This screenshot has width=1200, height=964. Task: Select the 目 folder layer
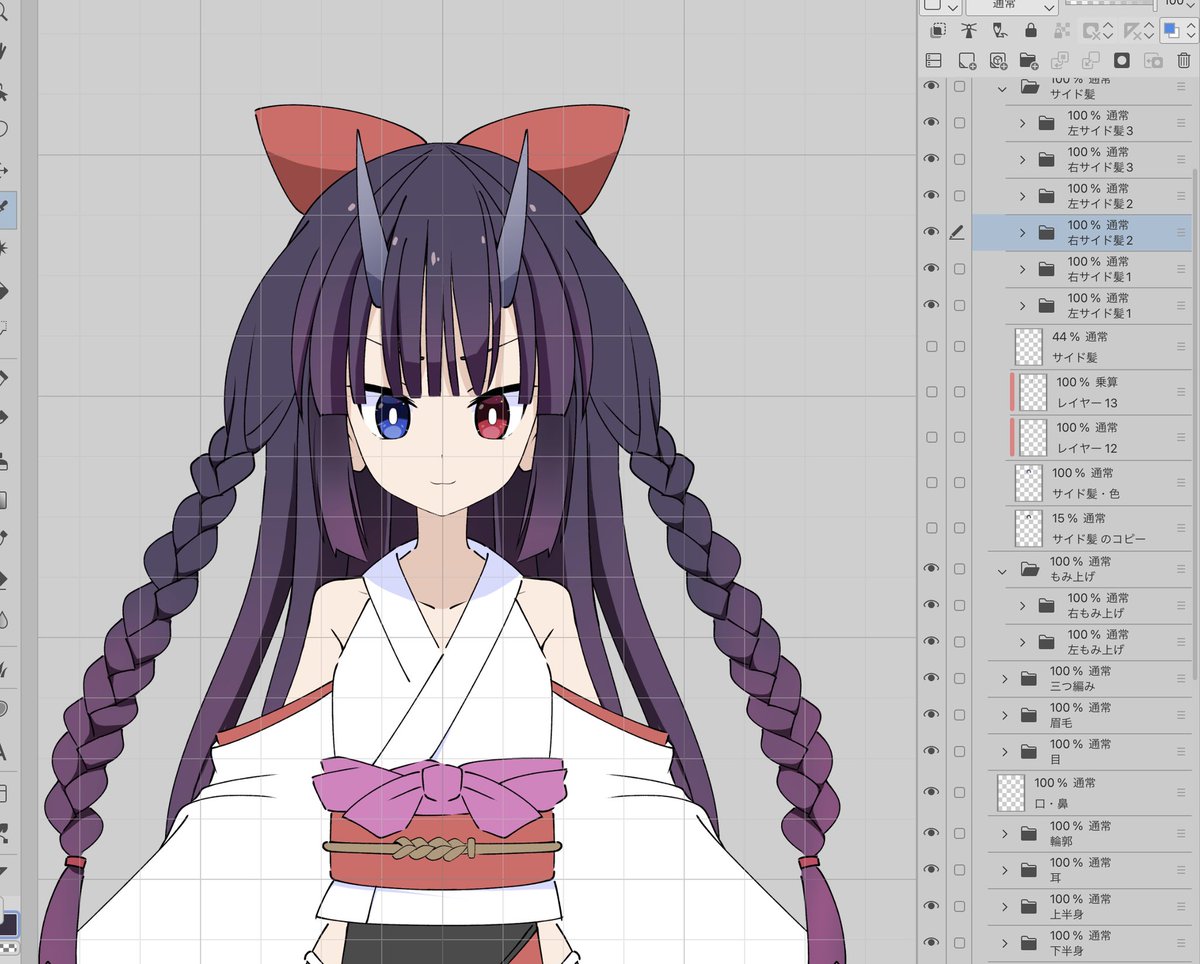tap(1081, 751)
